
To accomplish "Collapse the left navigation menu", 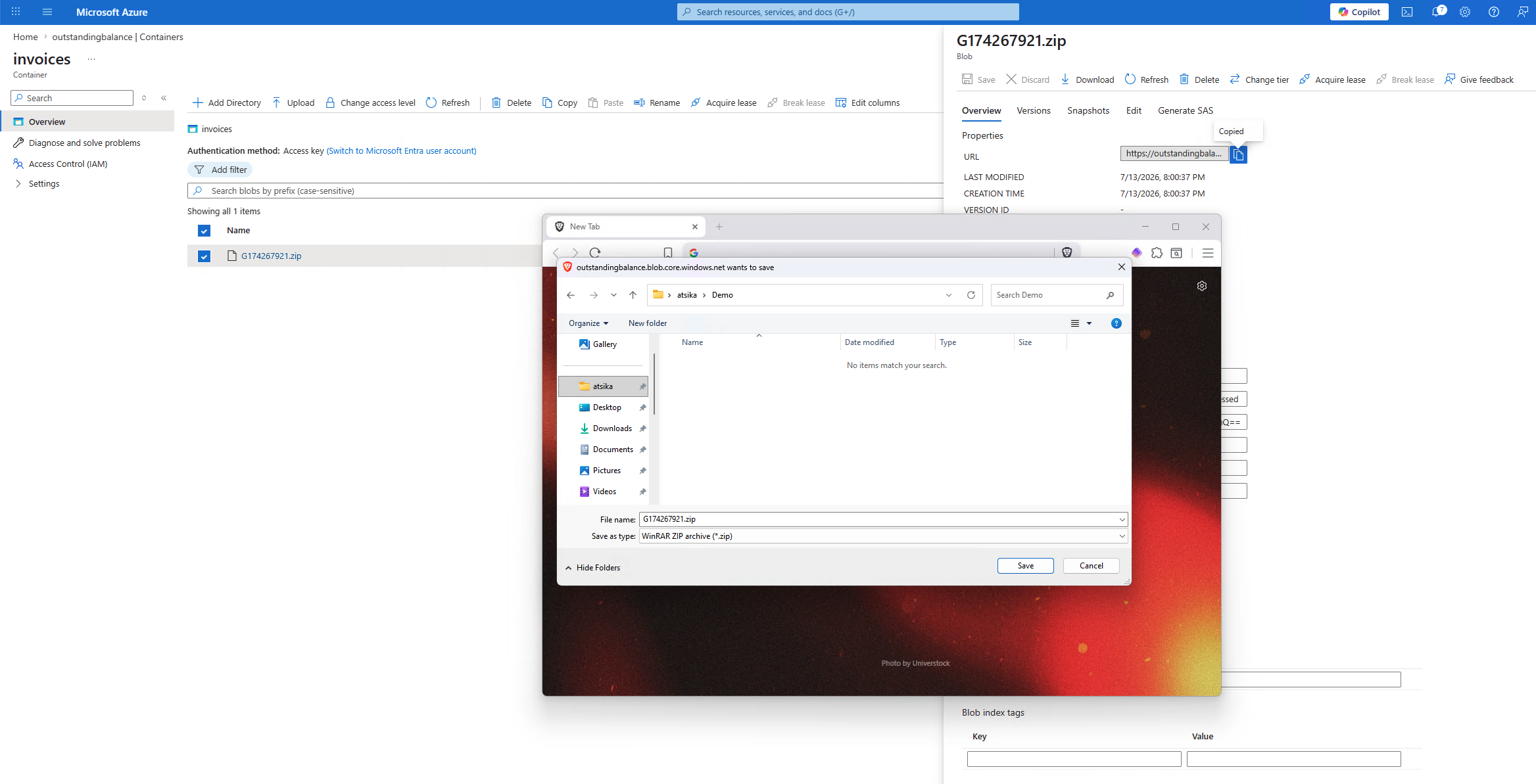I will click(x=164, y=98).
